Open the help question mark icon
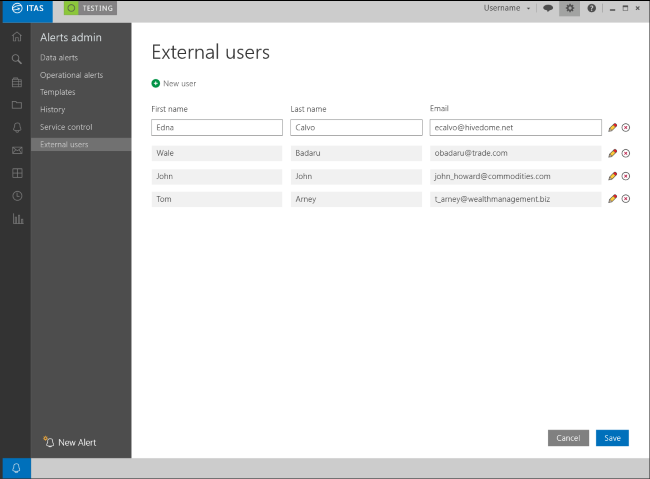The height and width of the screenshot is (479, 650). coord(592,8)
